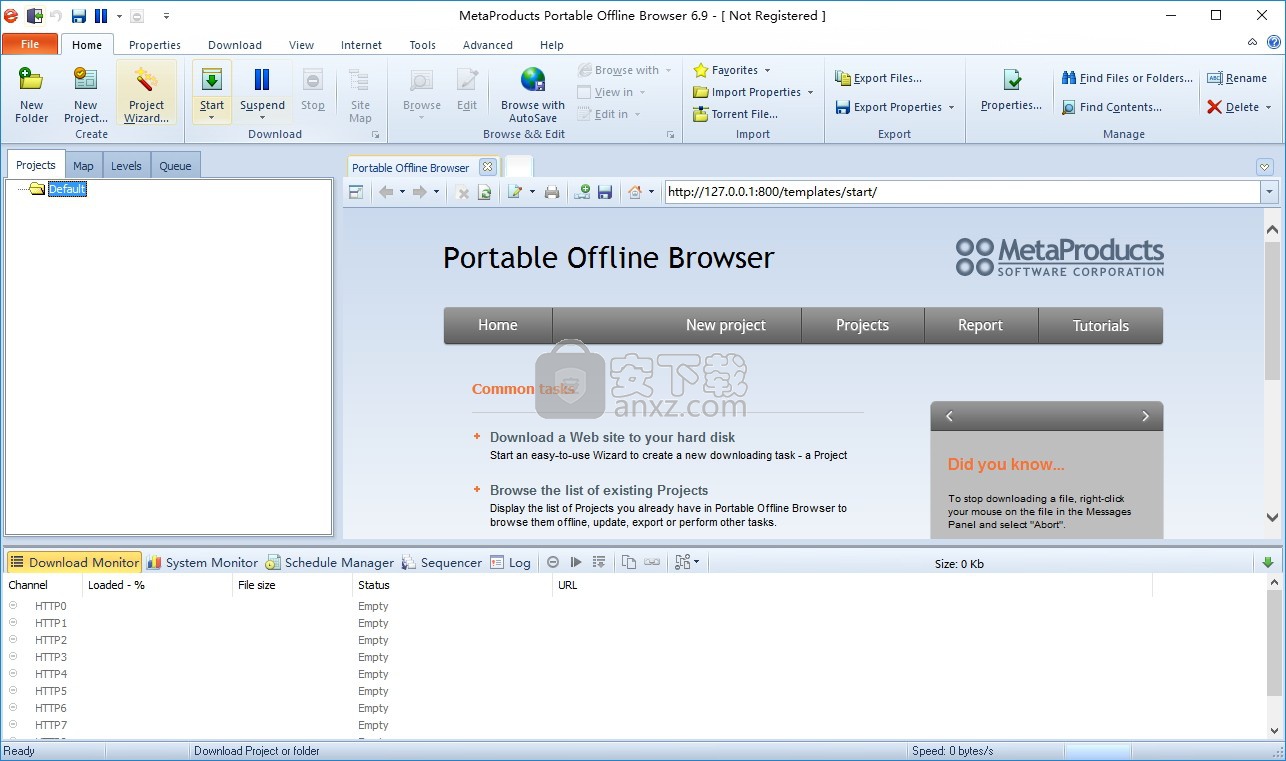1286x761 pixels.
Task: Open the Log tab
Action: (x=509, y=563)
